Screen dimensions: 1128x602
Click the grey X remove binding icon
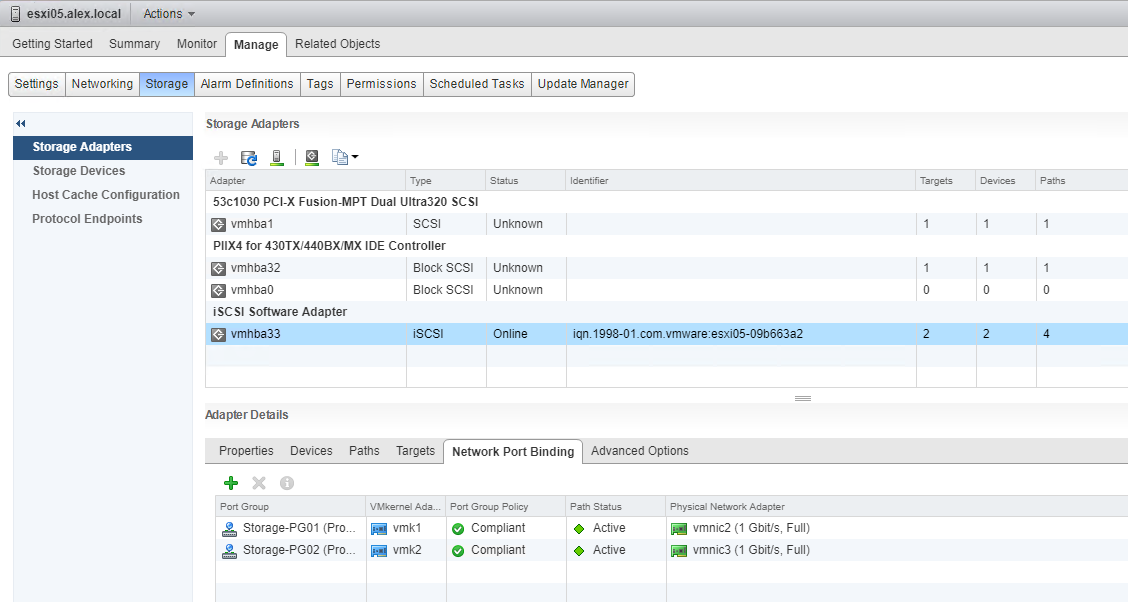tap(259, 483)
